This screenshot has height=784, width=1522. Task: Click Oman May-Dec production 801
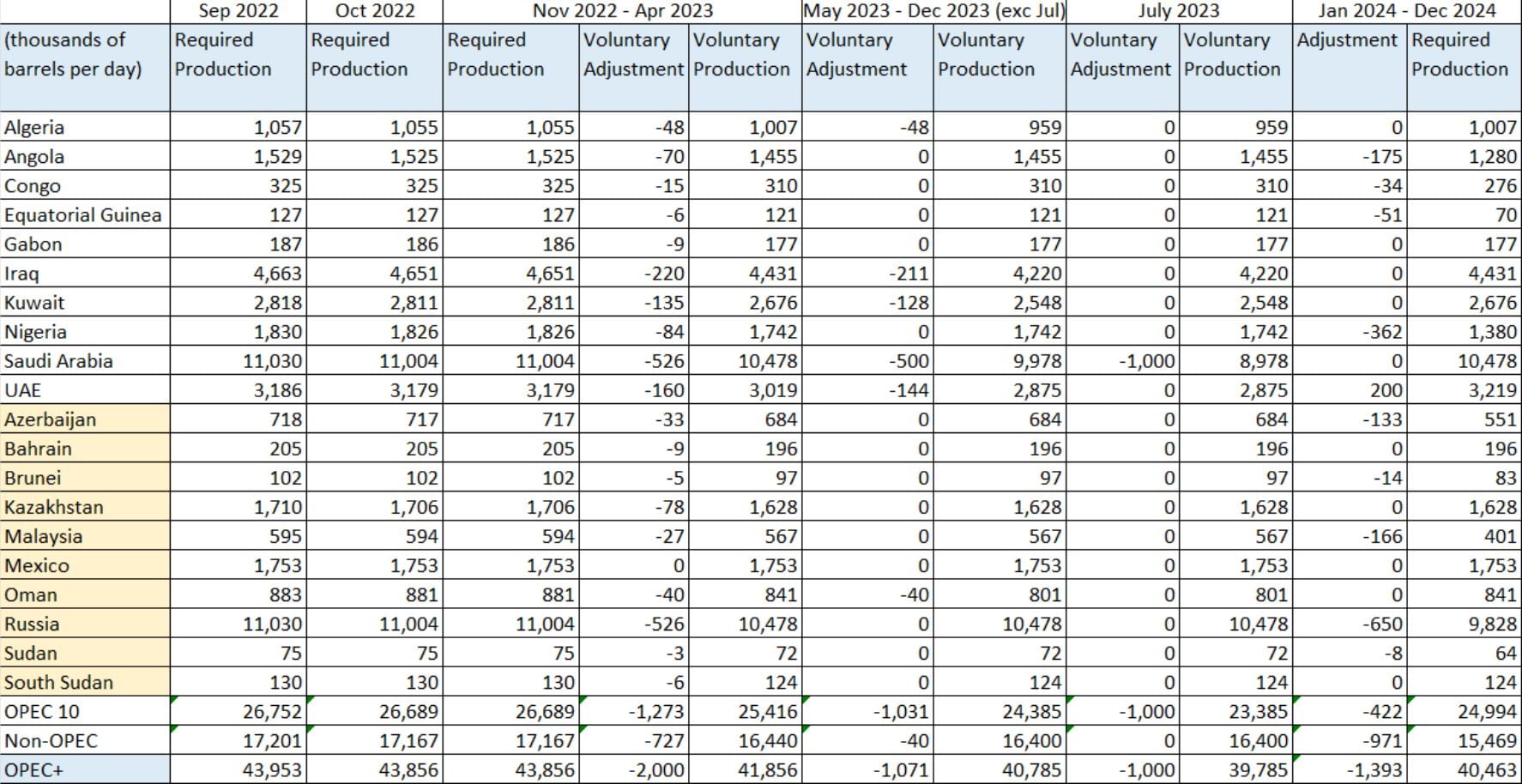click(1000, 594)
